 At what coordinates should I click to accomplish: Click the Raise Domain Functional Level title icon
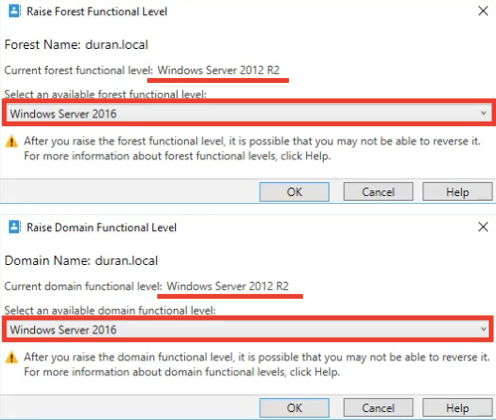(15, 227)
